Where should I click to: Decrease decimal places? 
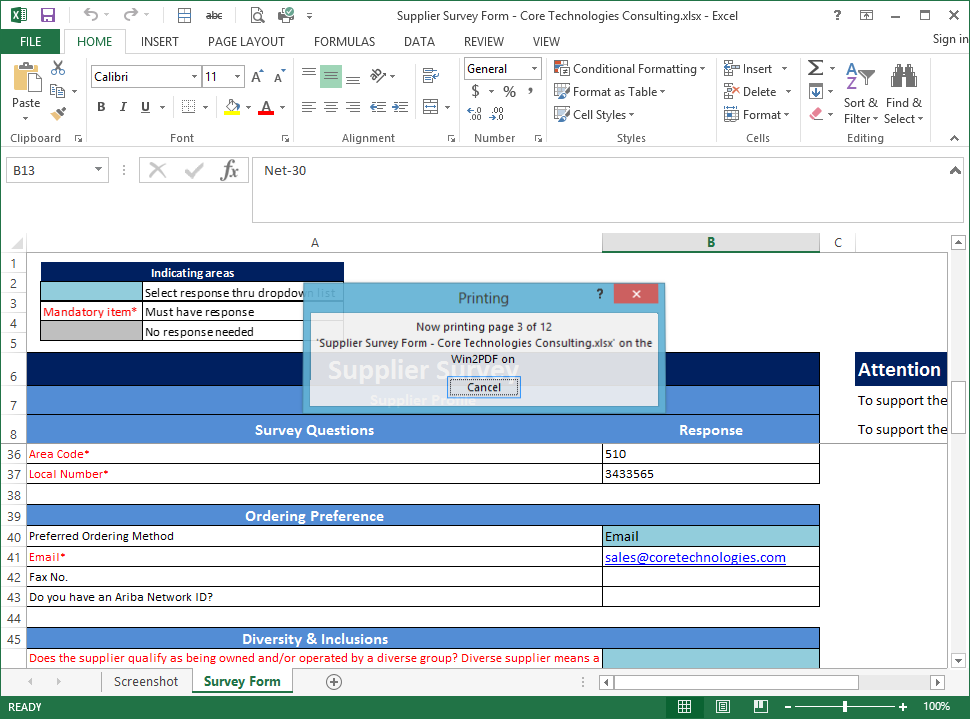click(497, 114)
